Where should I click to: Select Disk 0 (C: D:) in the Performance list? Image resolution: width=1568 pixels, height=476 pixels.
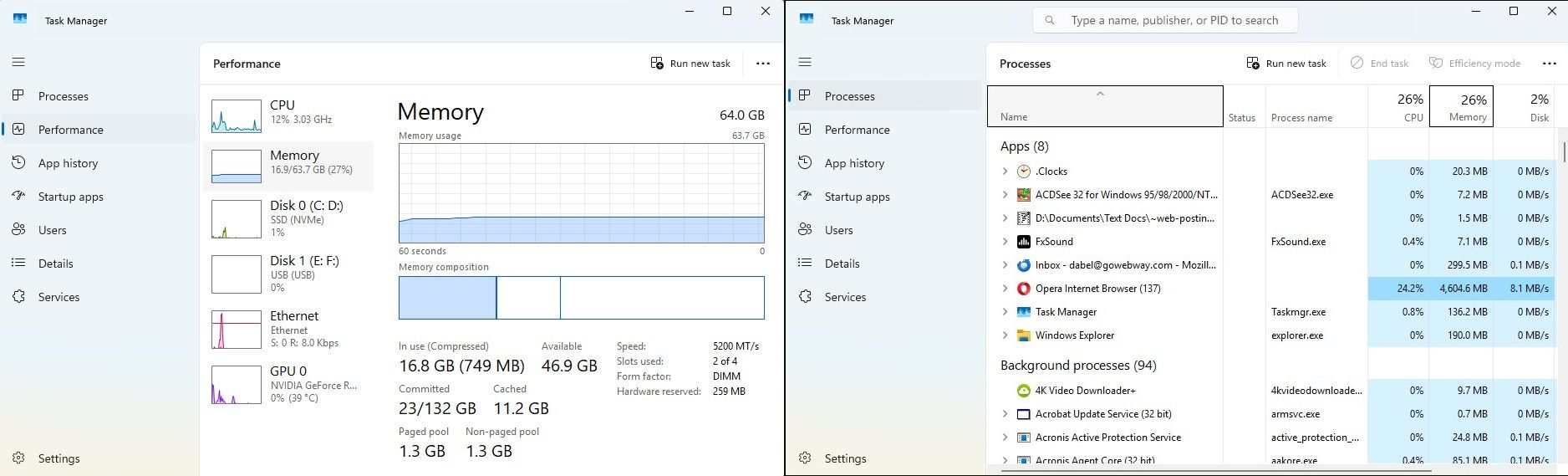(237, 219)
